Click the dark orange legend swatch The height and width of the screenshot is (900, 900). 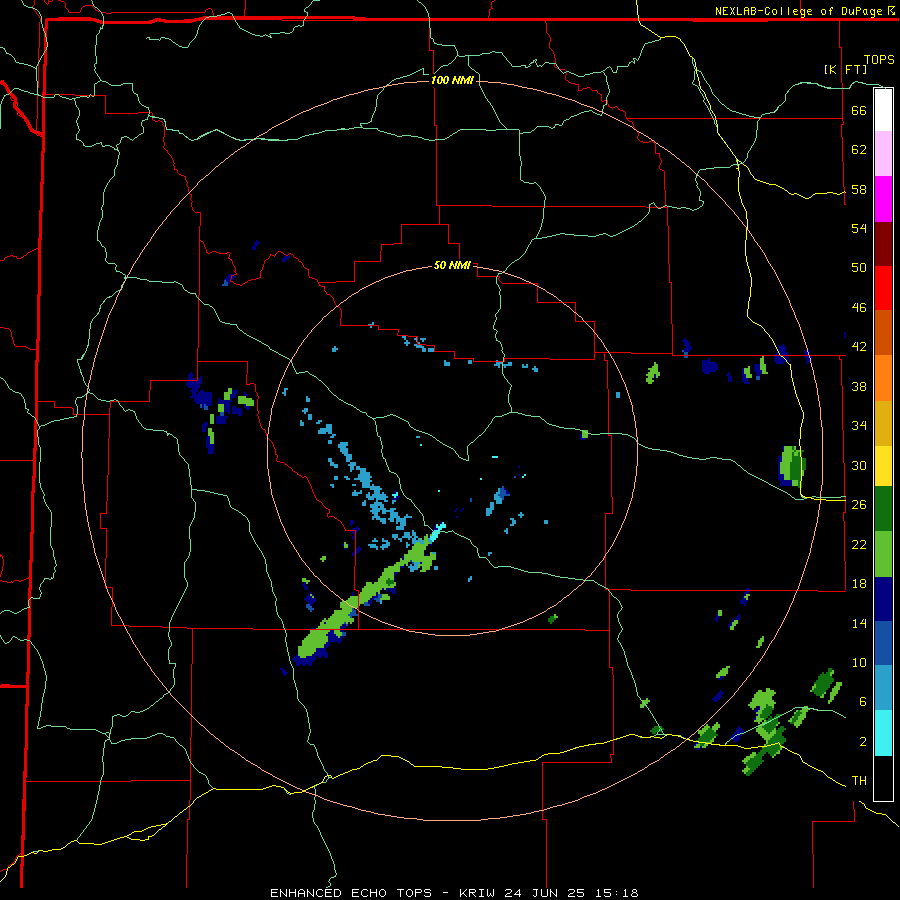[883, 332]
